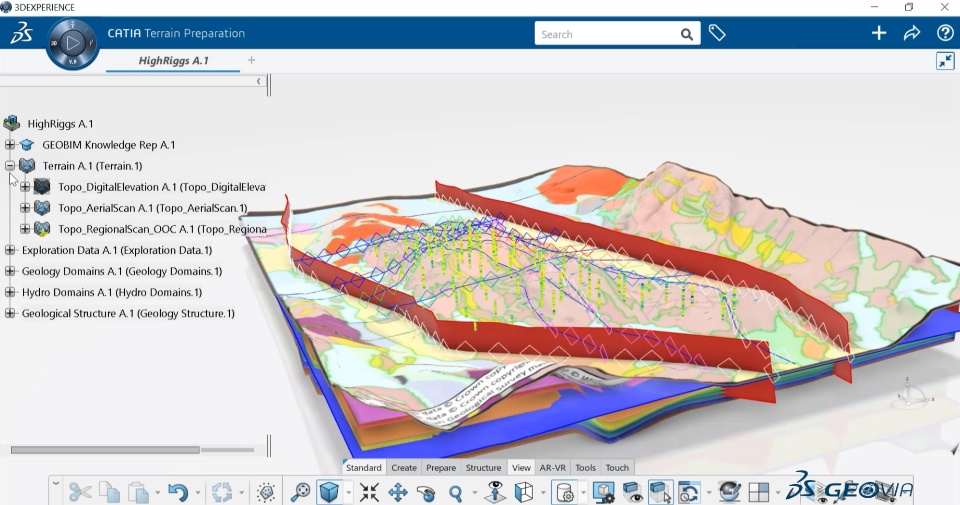Click the Topo_AerialScan node icon

click(x=42, y=208)
